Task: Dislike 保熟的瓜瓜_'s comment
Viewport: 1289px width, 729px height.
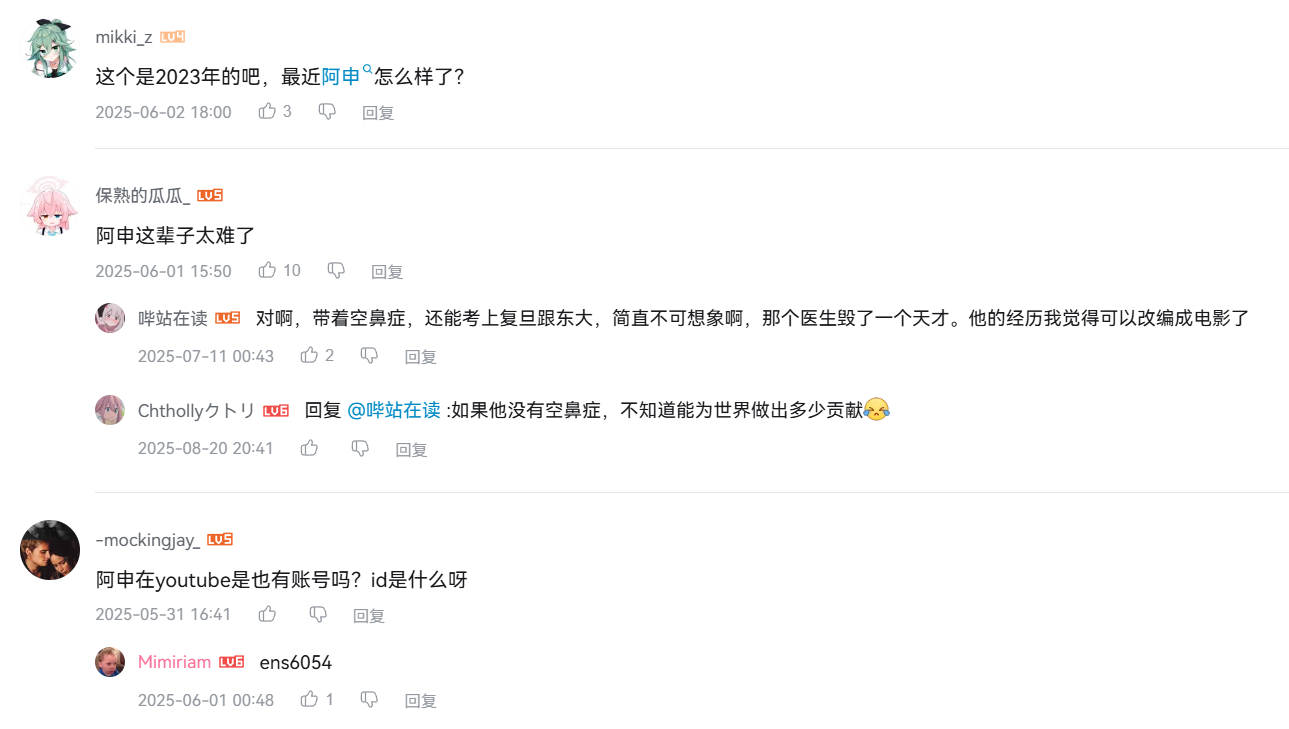Action: pyautogui.click(x=336, y=271)
